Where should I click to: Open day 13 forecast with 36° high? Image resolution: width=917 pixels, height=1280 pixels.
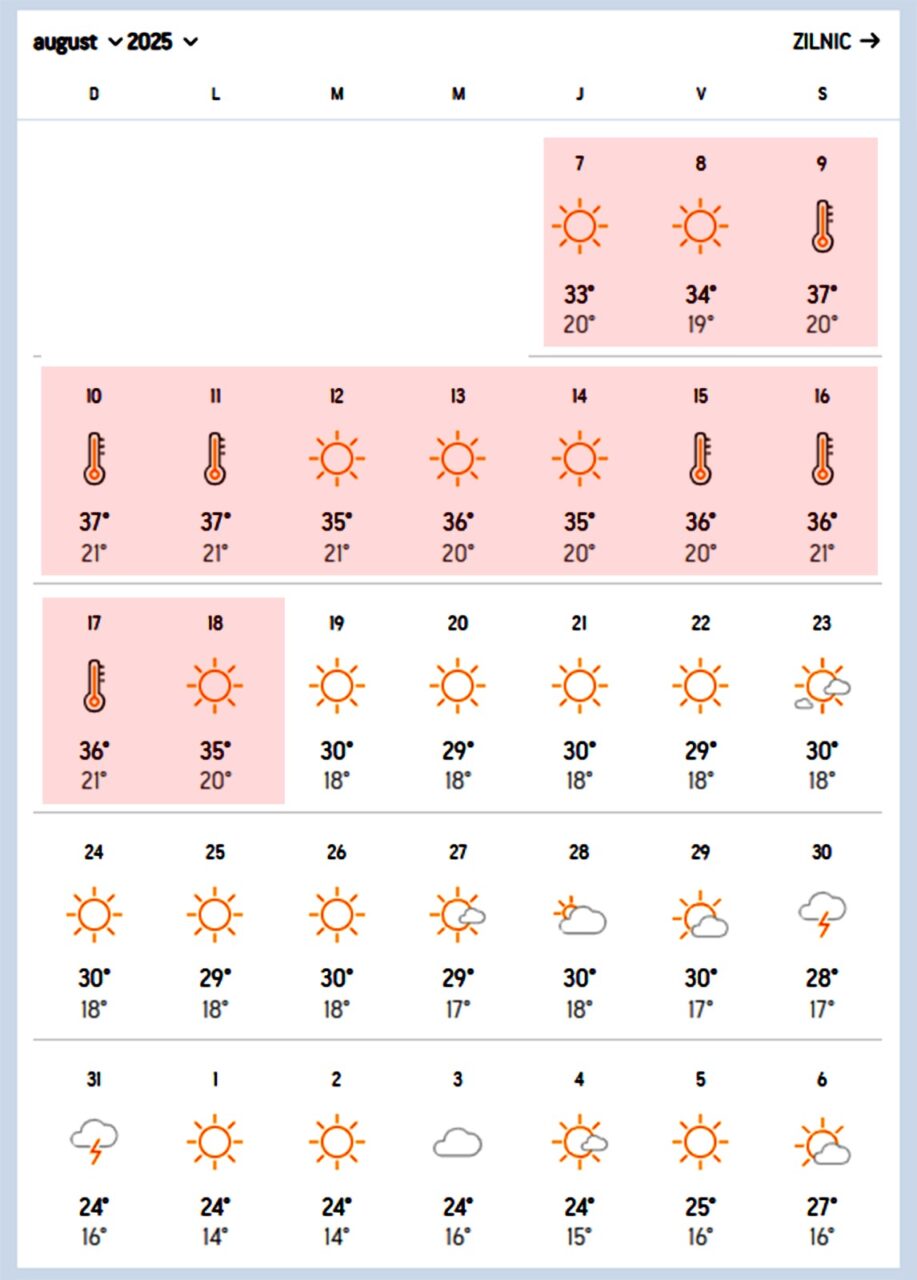point(458,470)
